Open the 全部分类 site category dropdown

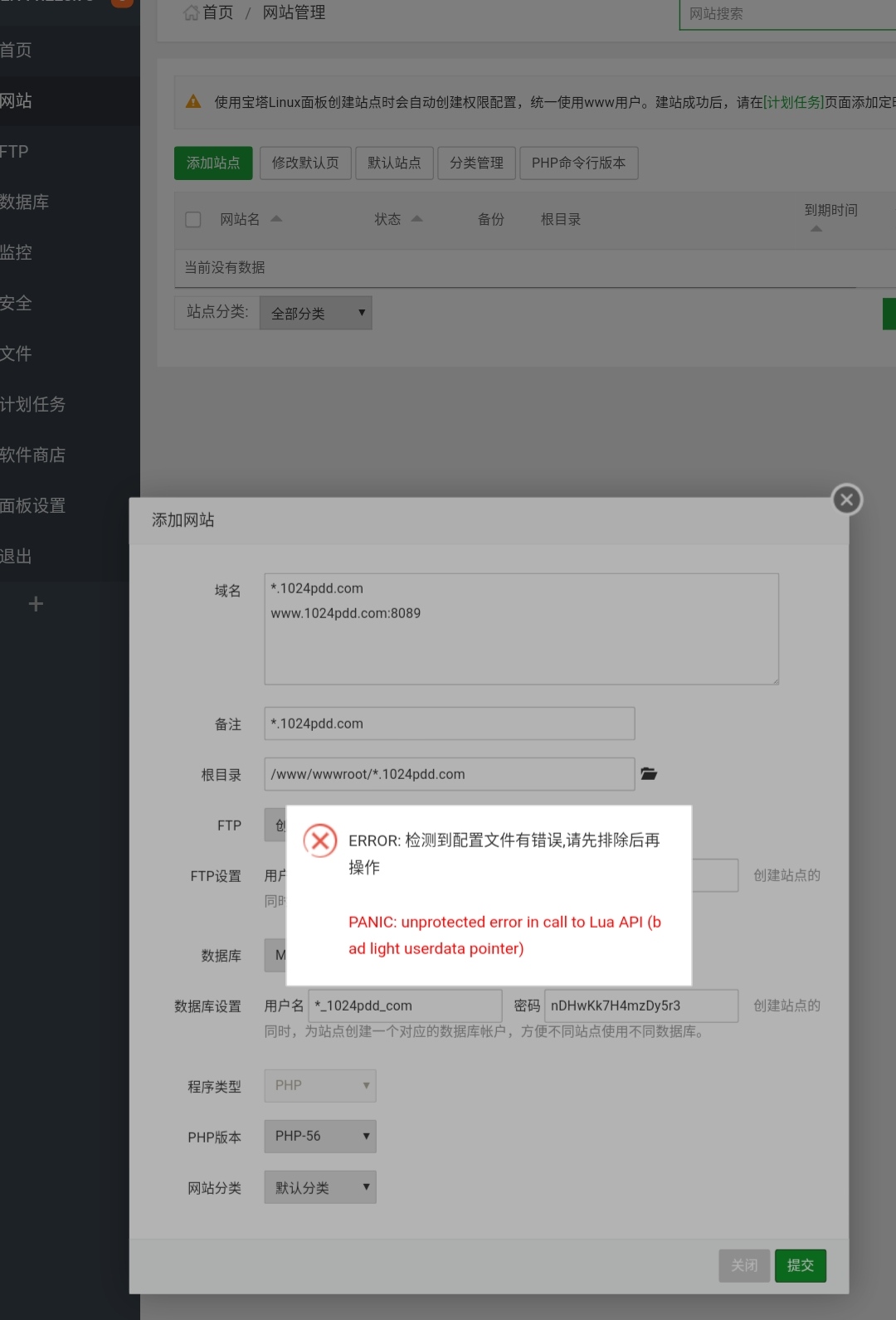tap(315, 314)
